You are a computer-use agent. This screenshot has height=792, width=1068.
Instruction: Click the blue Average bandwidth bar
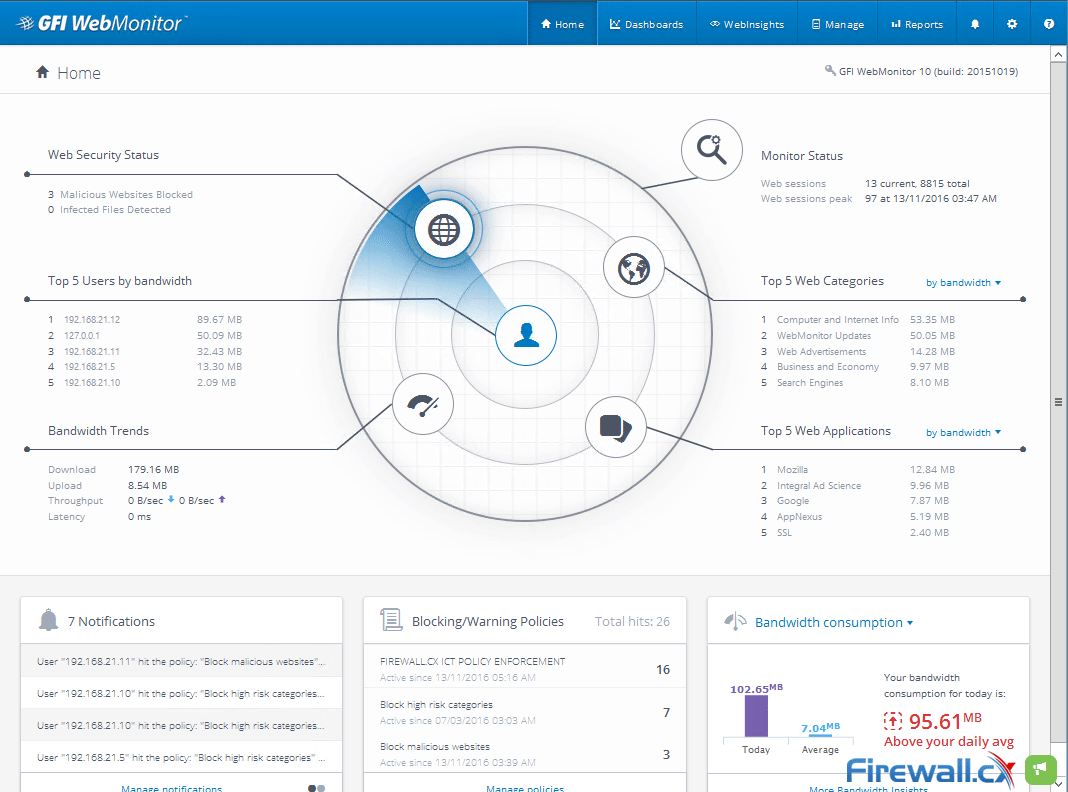pos(820,735)
